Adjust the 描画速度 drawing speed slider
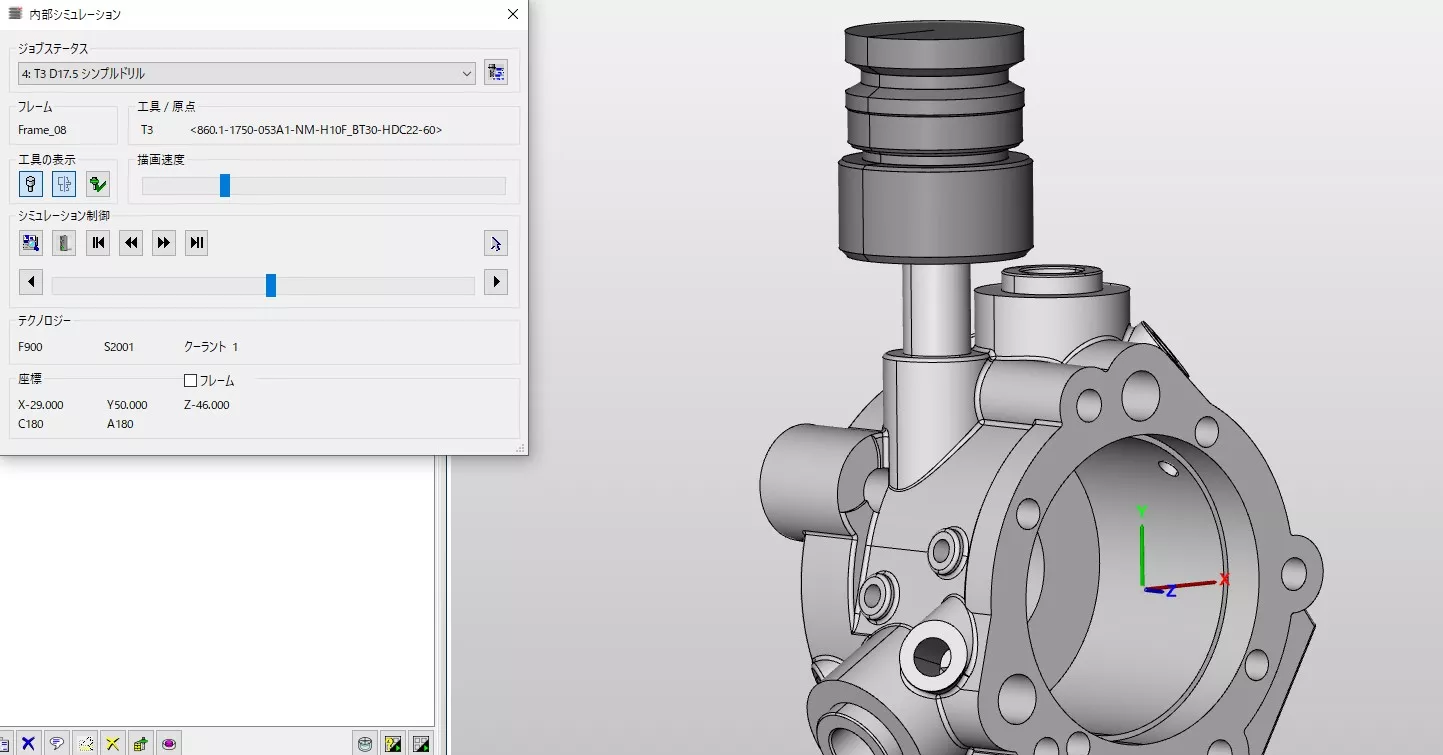The width and height of the screenshot is (1443, 755). pos(224,185)
